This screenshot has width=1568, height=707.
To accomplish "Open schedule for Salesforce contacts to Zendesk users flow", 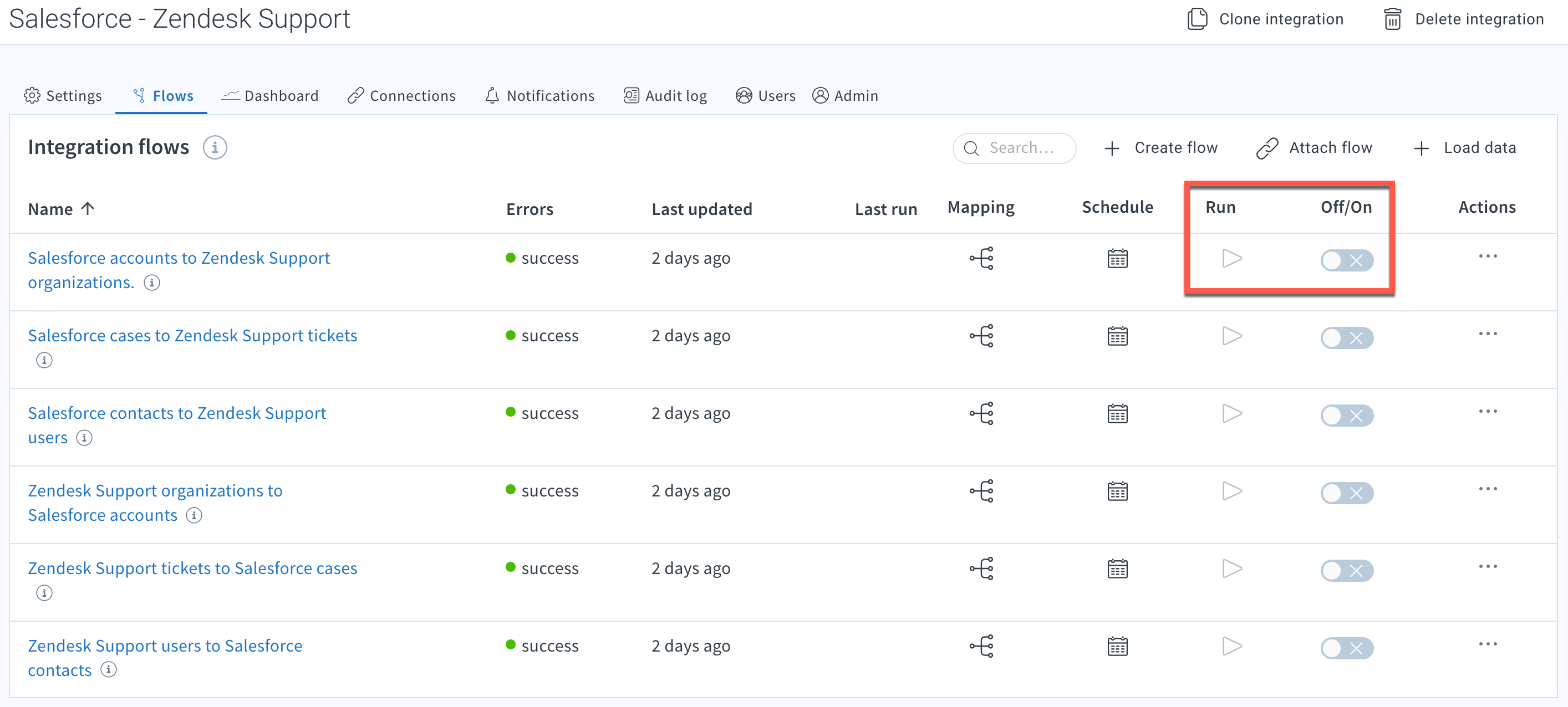I will point(1118,414).
